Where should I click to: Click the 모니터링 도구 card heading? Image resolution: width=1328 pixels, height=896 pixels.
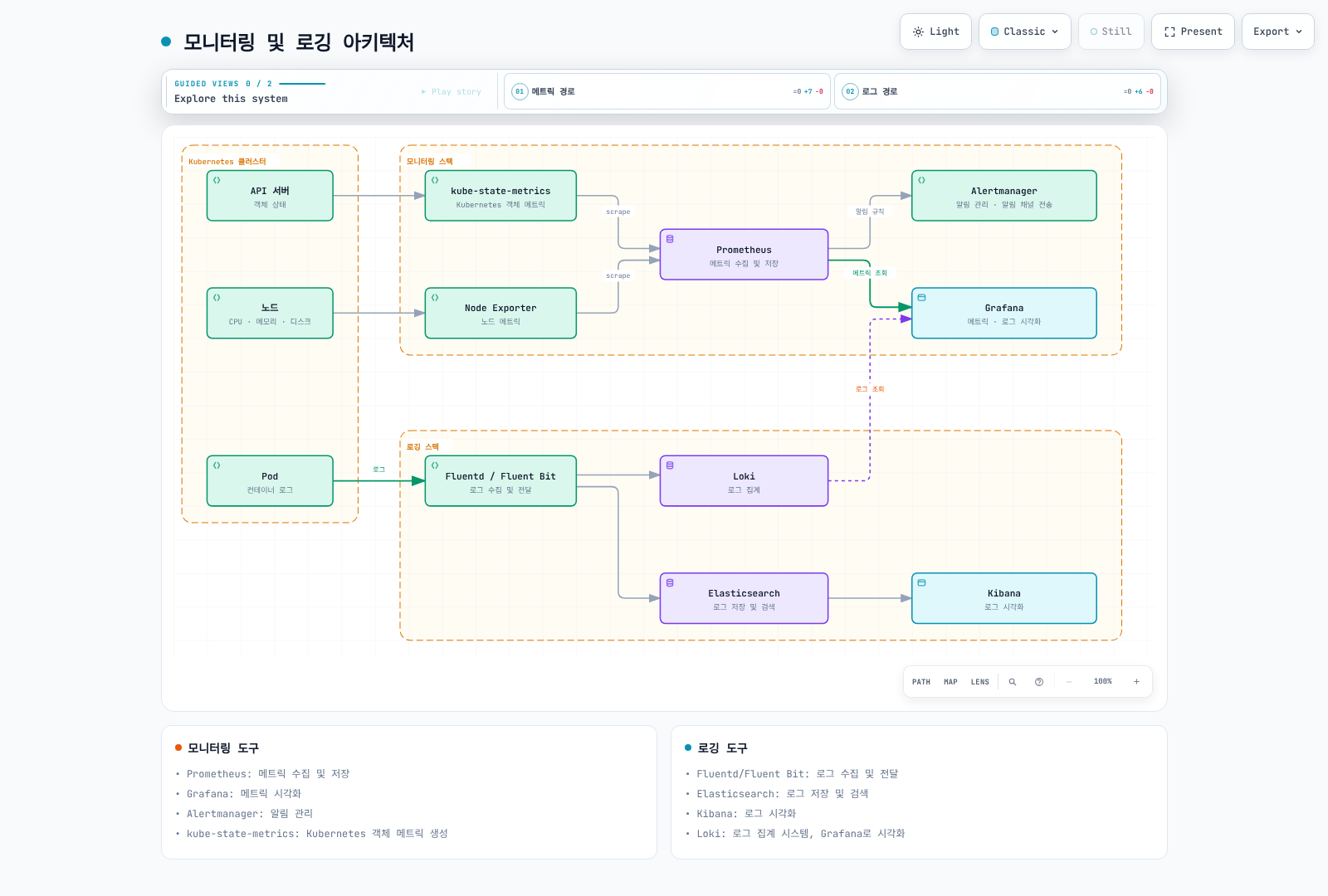click(x=223, y=748)
